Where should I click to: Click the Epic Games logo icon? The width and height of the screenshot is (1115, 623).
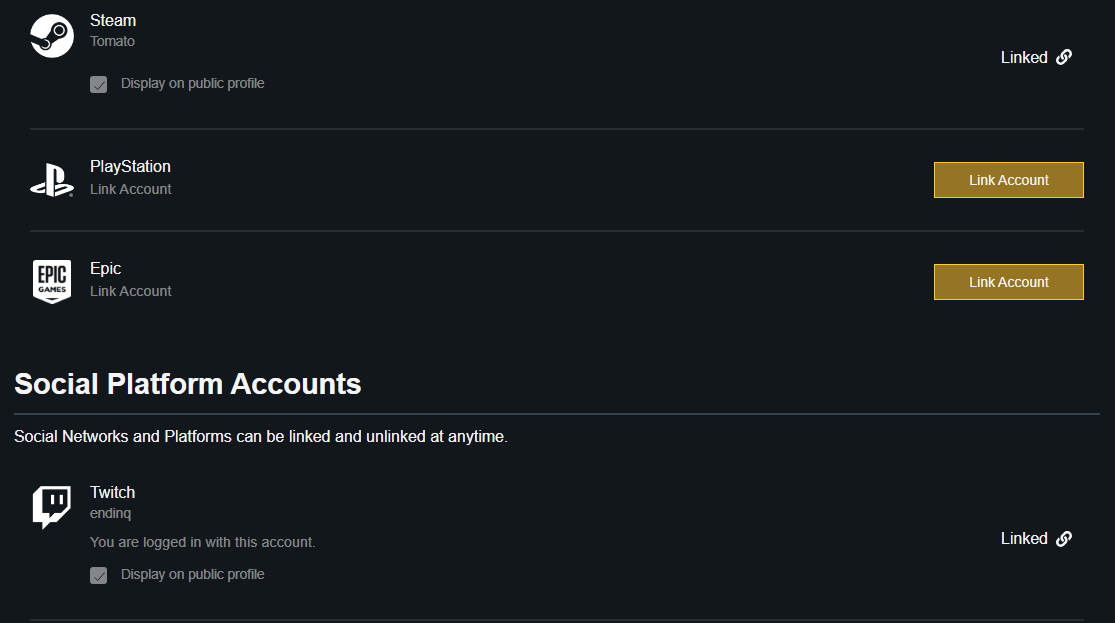pyautogui.click(x=52, y=281)
